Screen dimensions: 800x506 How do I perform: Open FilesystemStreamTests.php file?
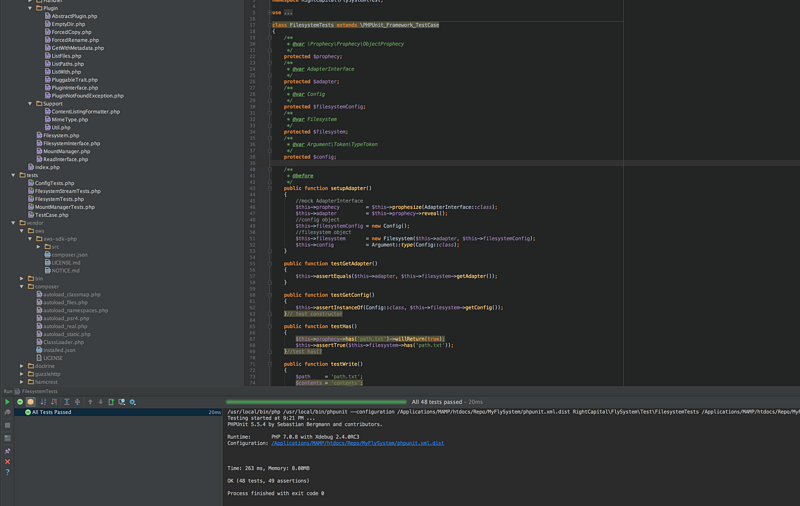click(64, 191)
